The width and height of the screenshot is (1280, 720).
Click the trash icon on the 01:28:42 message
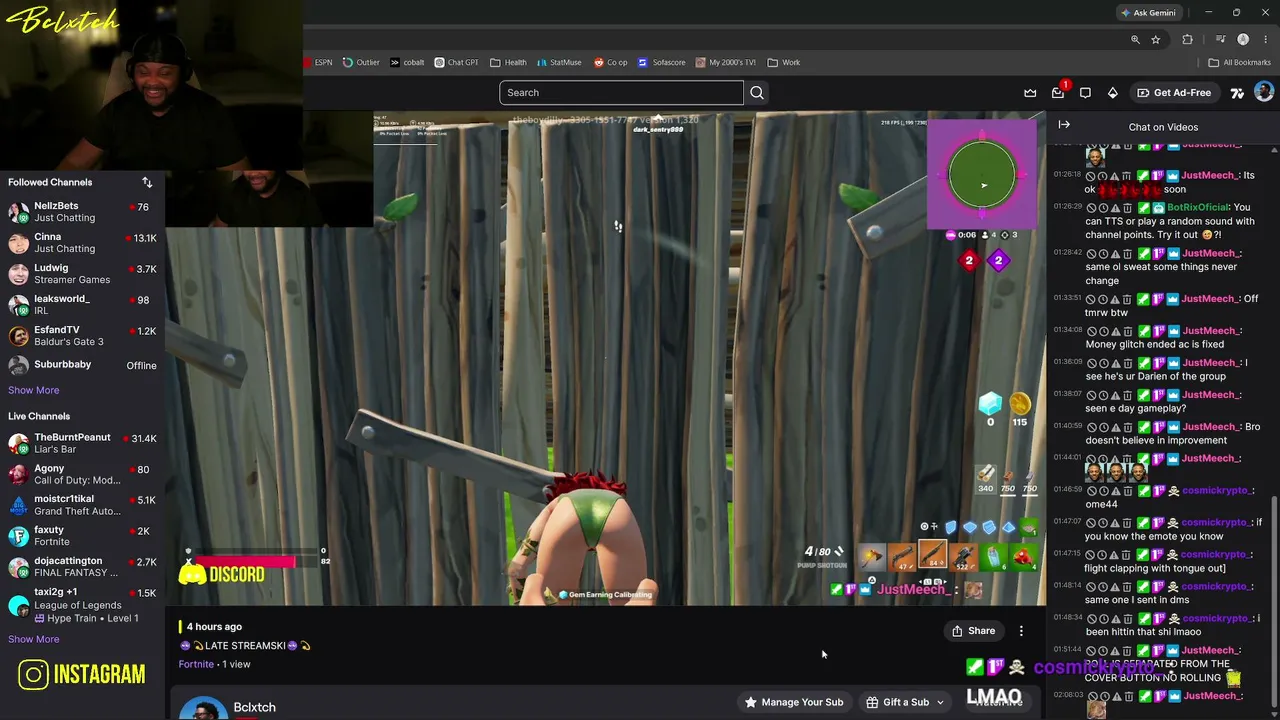click(1127, 254)
